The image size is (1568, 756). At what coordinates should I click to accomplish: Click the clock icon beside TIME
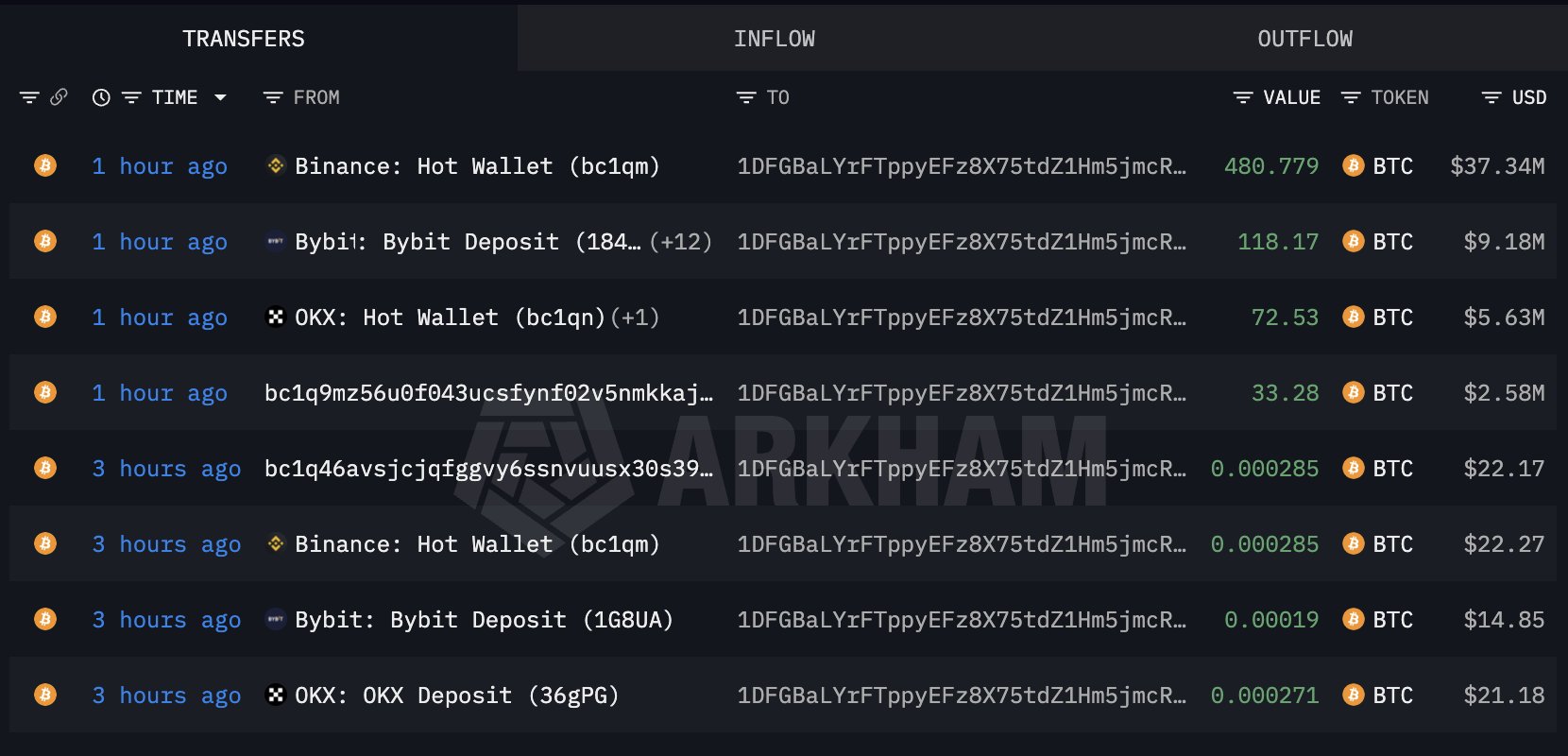(101, 97)
